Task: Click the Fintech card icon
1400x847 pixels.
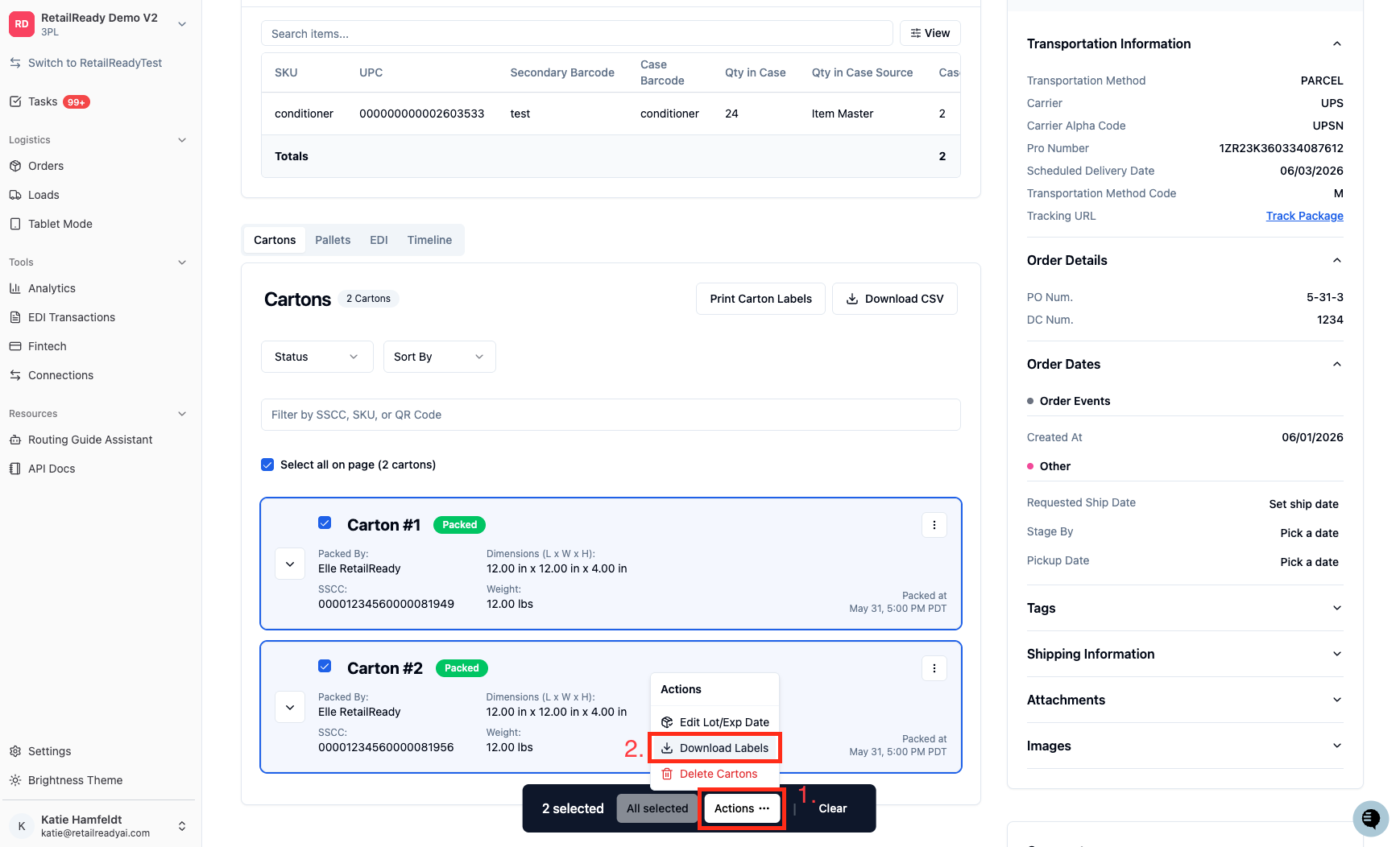Action: pyautogui.click(x=14, y=346)
